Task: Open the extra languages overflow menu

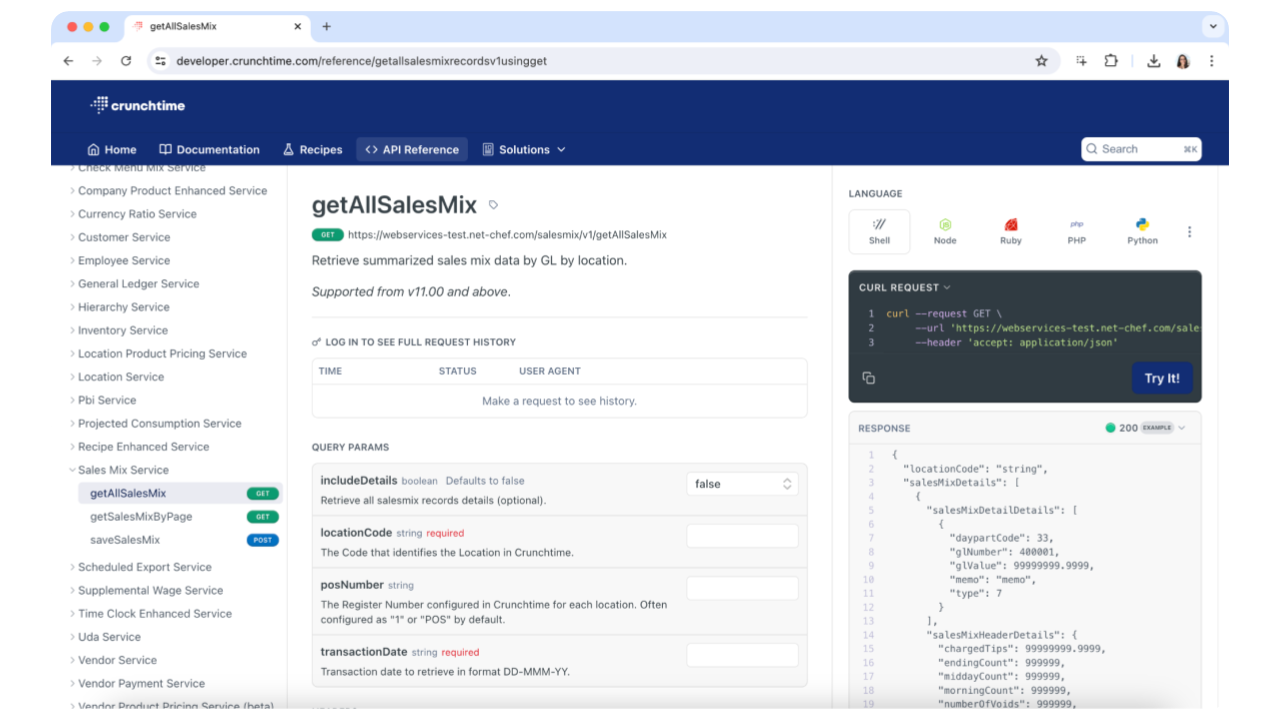Action: coord(1189,231)
